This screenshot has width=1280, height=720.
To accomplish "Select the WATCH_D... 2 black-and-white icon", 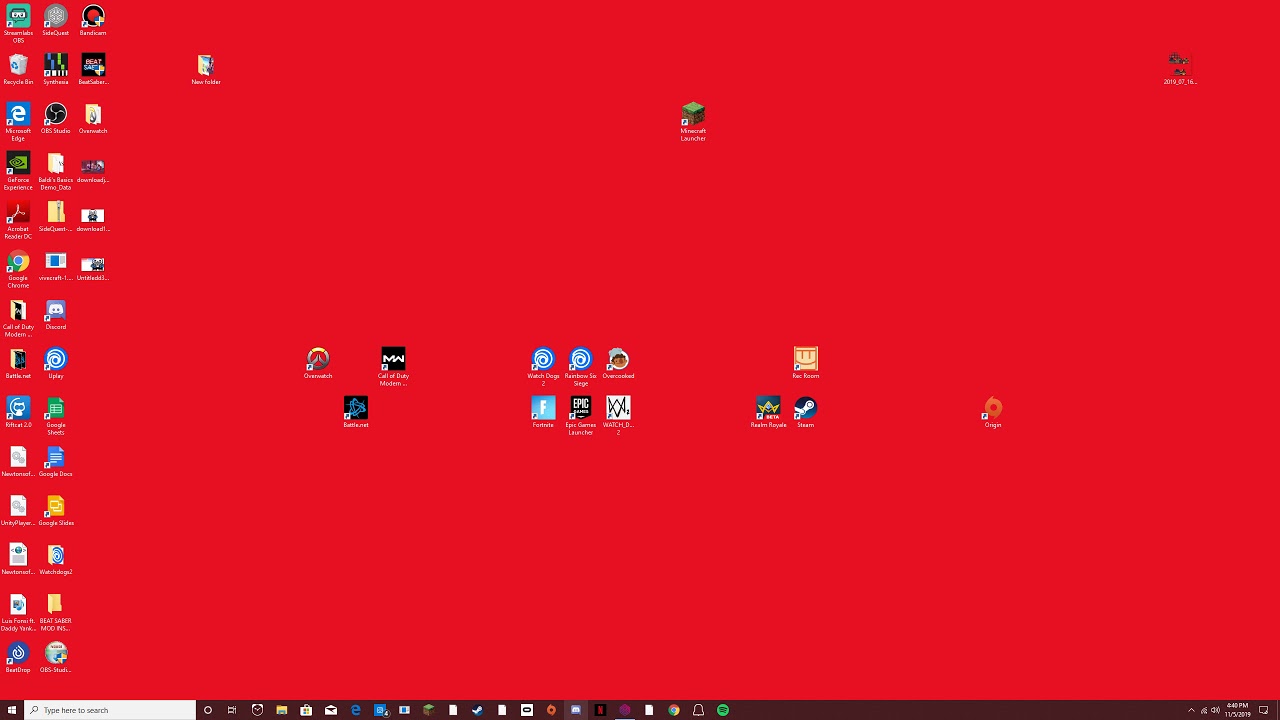I will pos(618,416).
